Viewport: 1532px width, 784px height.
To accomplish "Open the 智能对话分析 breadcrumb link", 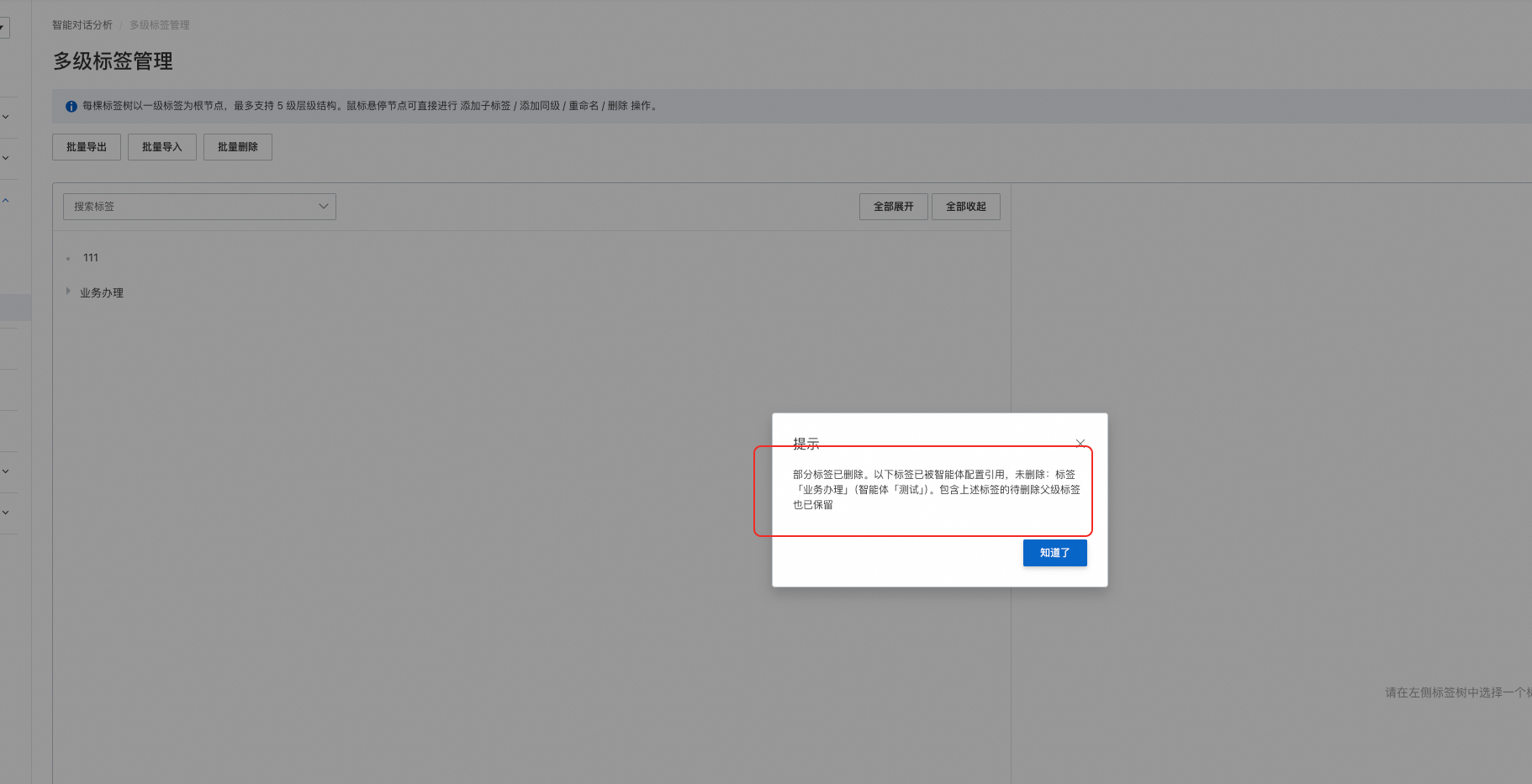I will click(x=82, y=25).
